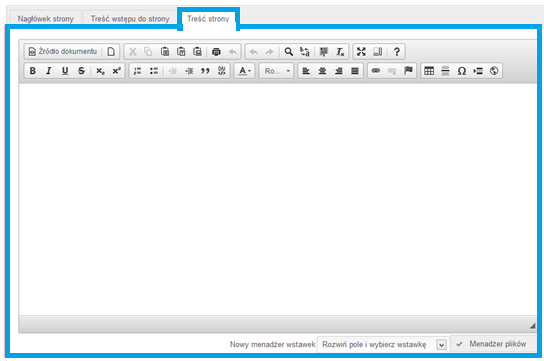Image resolution: width=544 pixels, height=361 pixels.
Task: Align text right
Action: [339, 71]
